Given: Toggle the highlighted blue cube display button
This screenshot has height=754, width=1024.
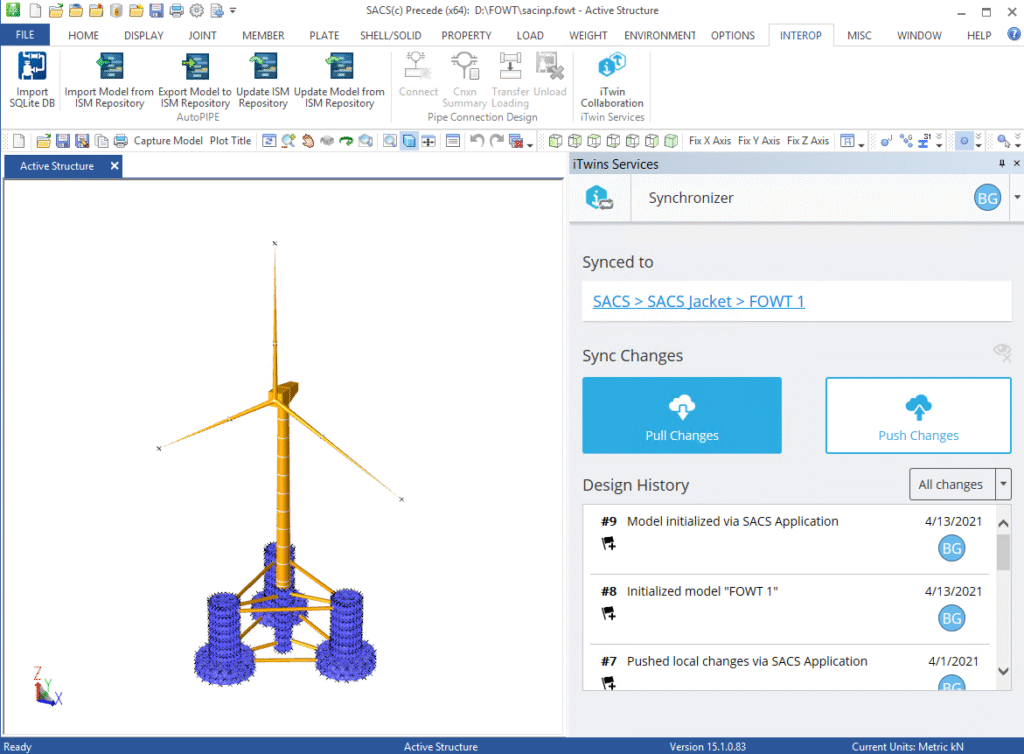Looking at the screenshot, I should [409, 141].
